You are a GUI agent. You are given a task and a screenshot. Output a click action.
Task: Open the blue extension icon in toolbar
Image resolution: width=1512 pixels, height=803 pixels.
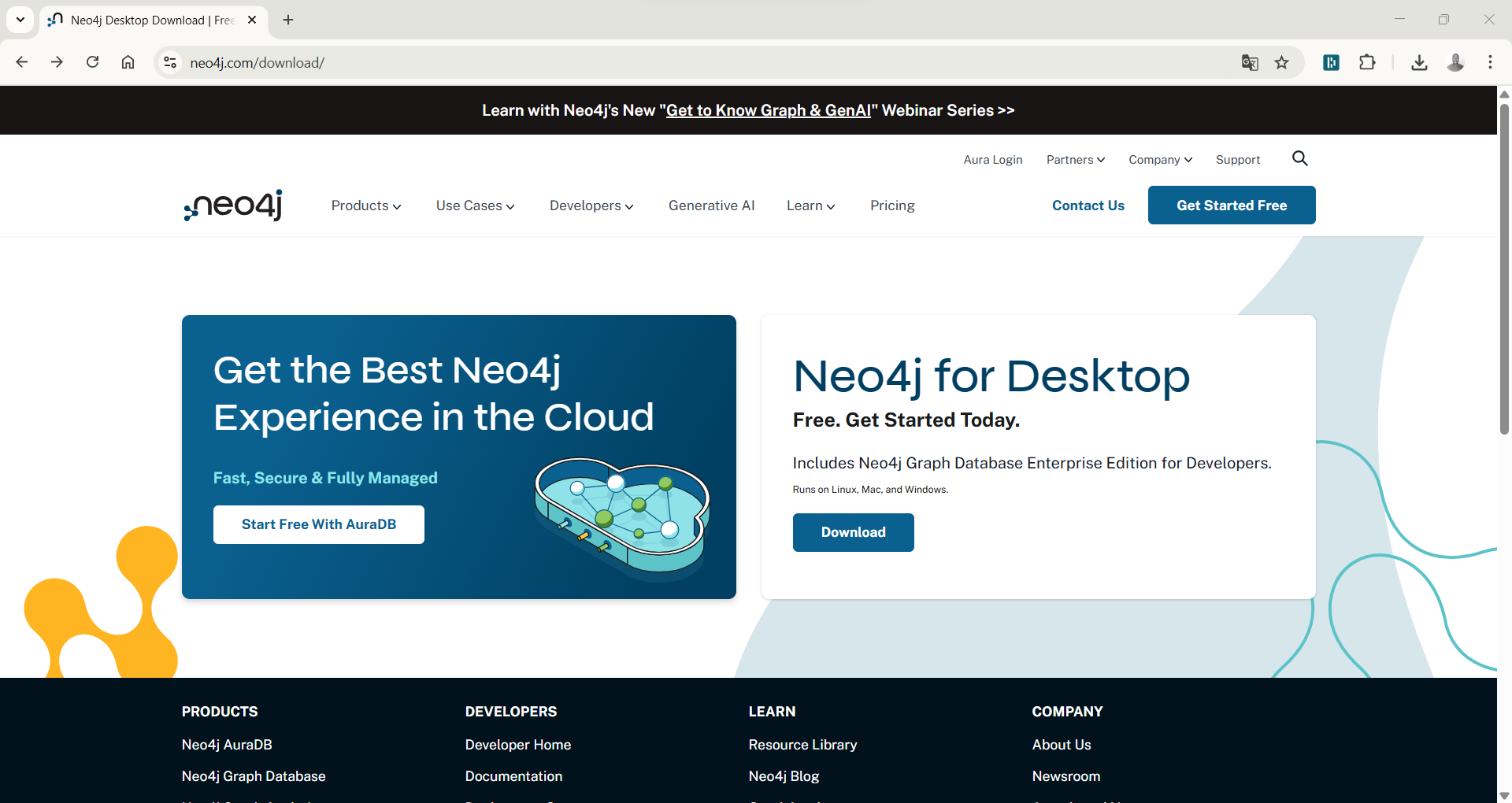(x=1332, y=62)
